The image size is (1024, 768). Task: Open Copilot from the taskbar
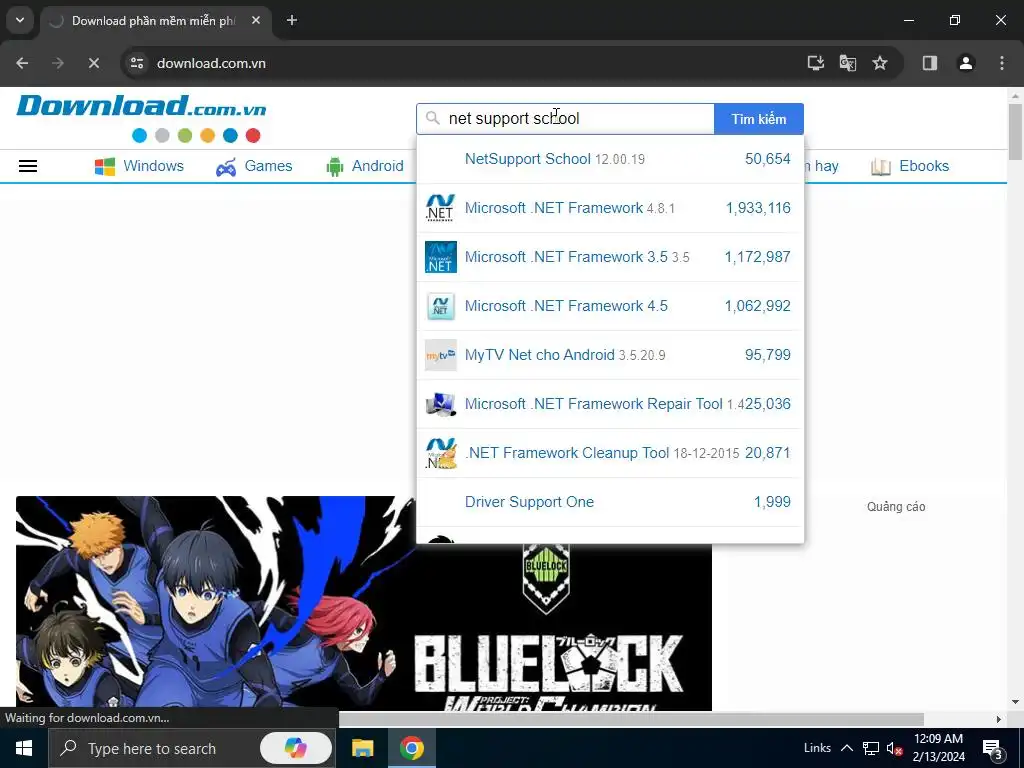(296, 748)
